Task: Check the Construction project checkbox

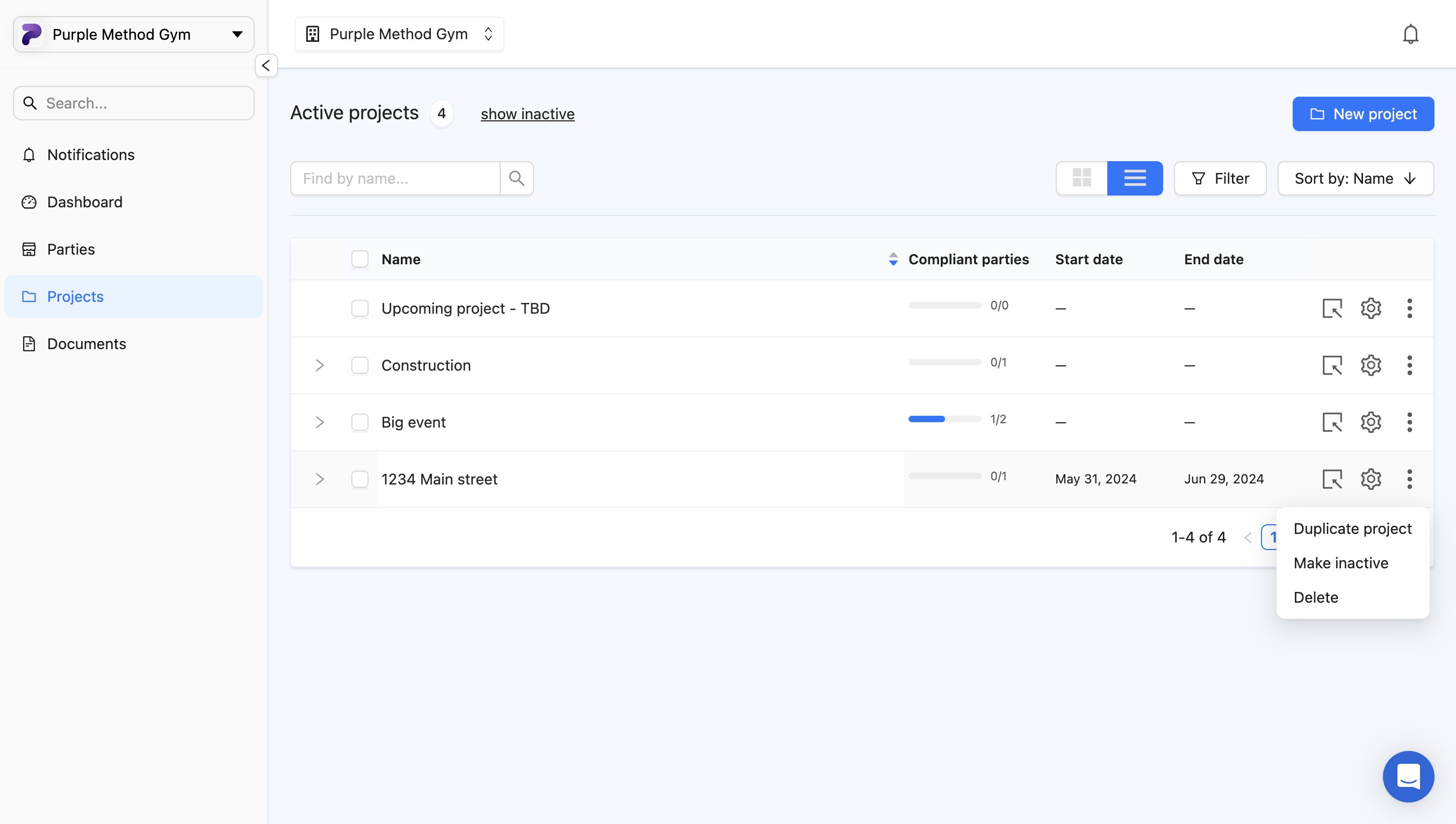Action: pos(360,366)
